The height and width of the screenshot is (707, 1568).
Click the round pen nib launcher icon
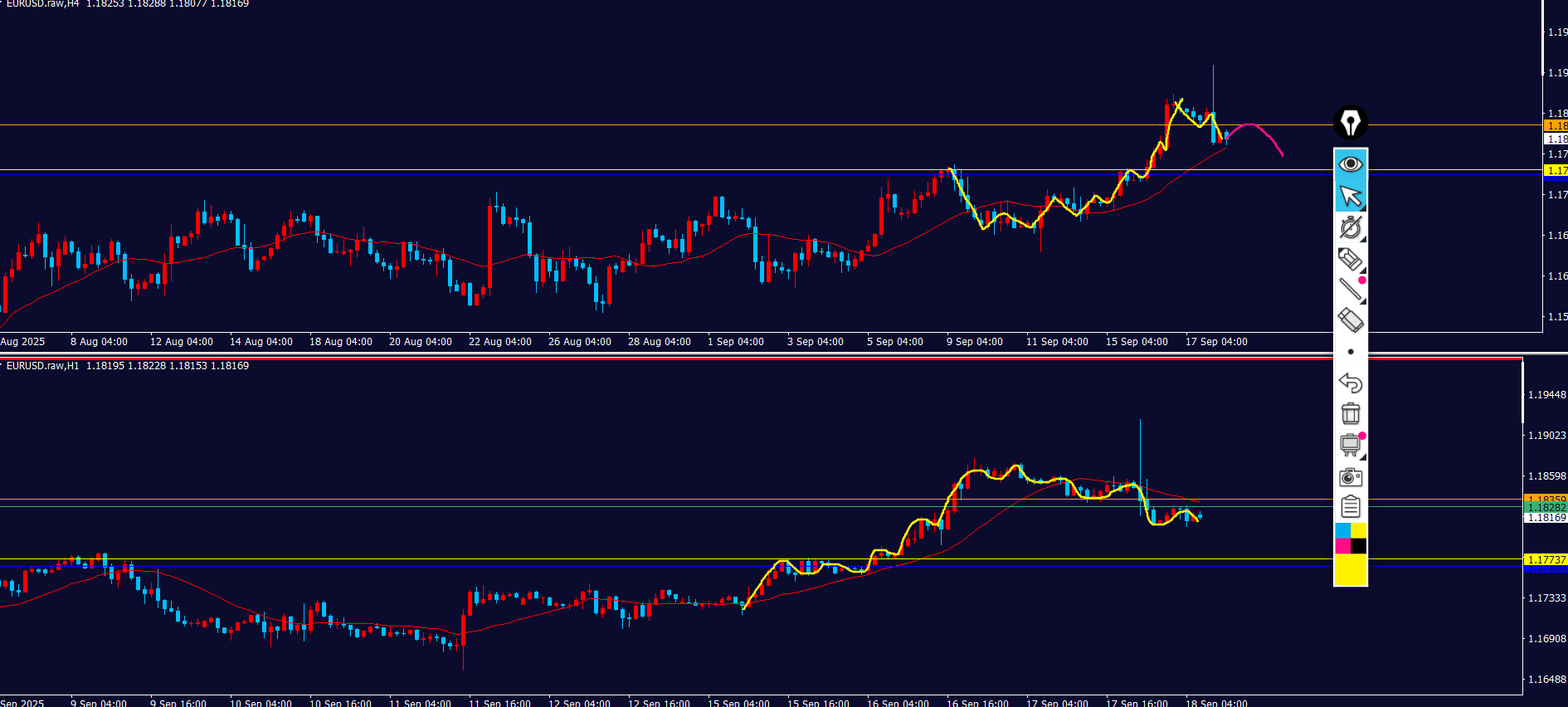click(x=1350, y=123)
